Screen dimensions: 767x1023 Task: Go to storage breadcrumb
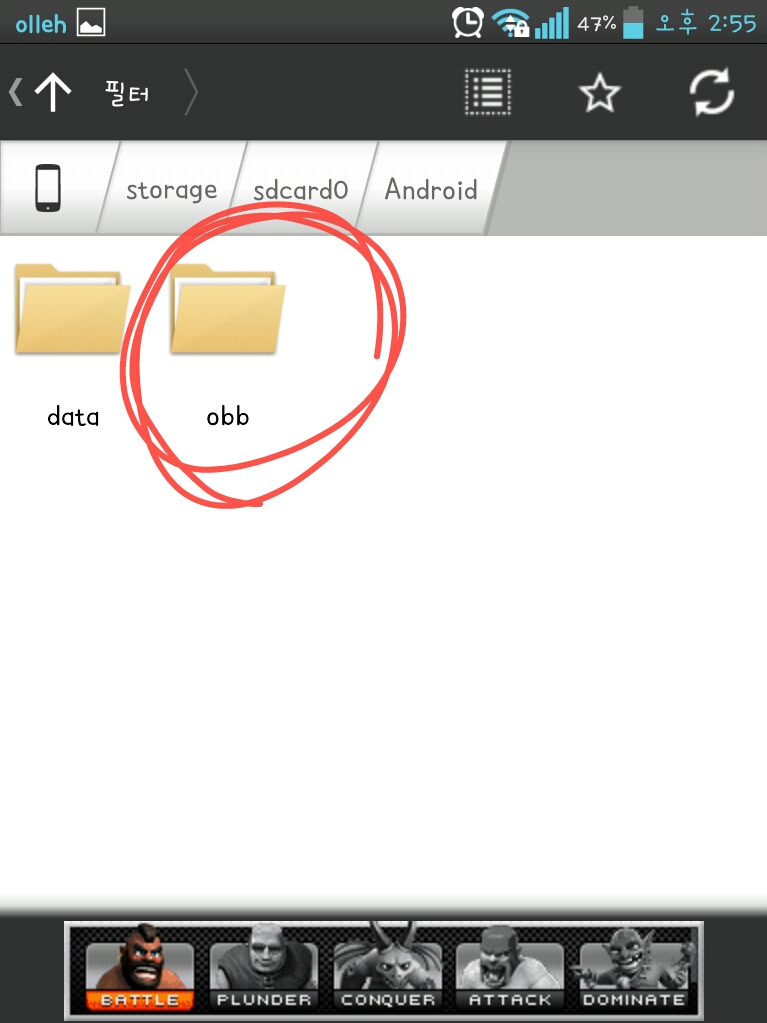click(172, 190)
